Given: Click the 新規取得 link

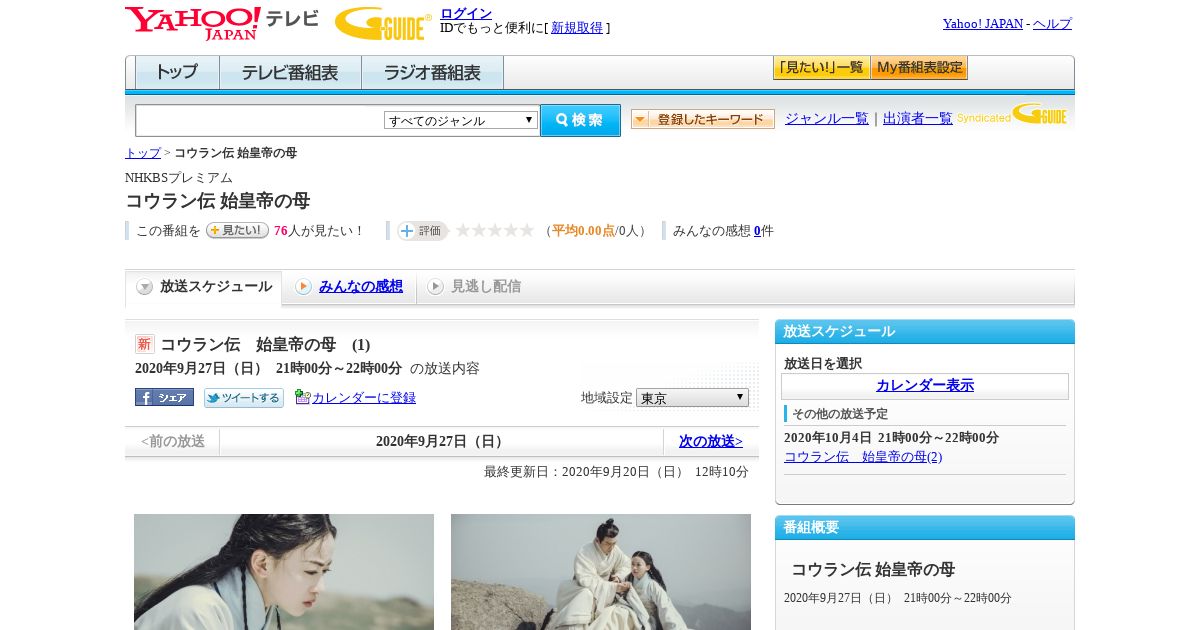Looking at the screenshot, I should coord(577,28).
